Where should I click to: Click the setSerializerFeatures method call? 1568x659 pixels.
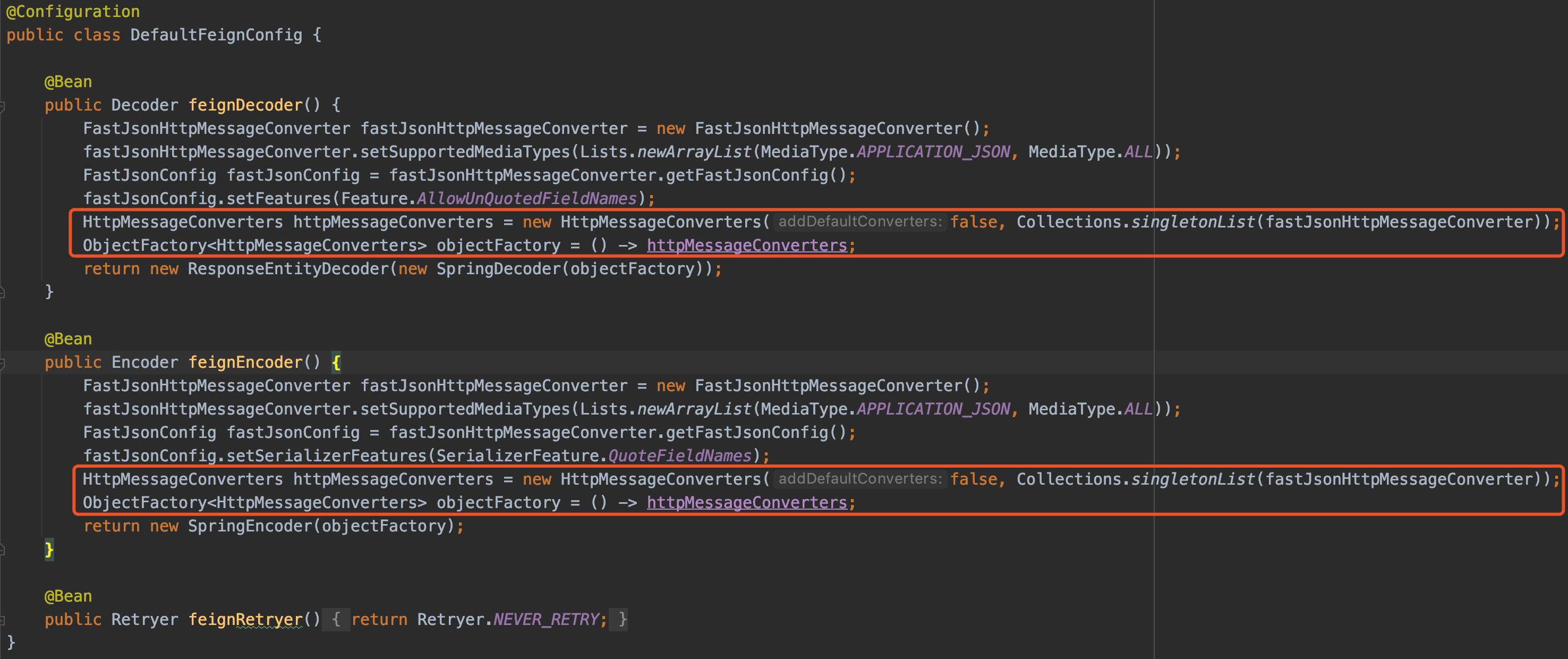[326, 455]
